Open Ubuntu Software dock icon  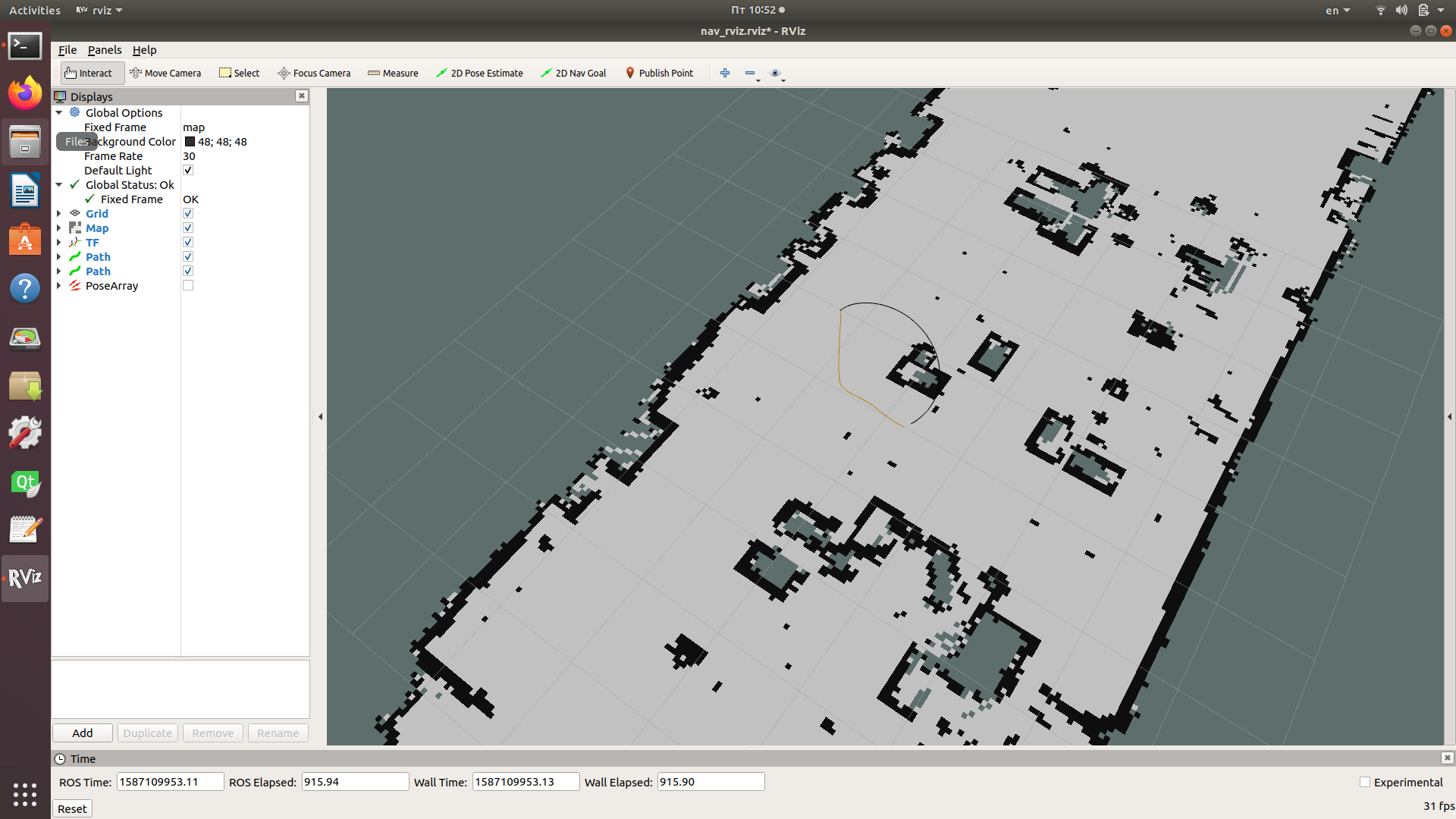(25, 240)
